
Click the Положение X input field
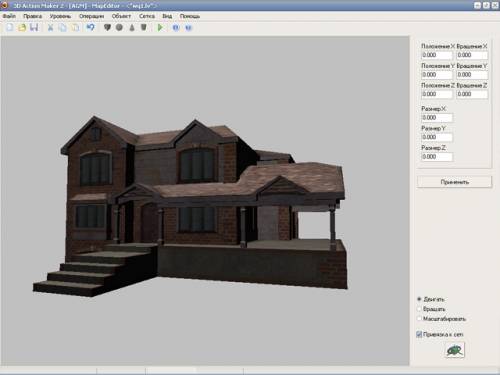point(437,55)
